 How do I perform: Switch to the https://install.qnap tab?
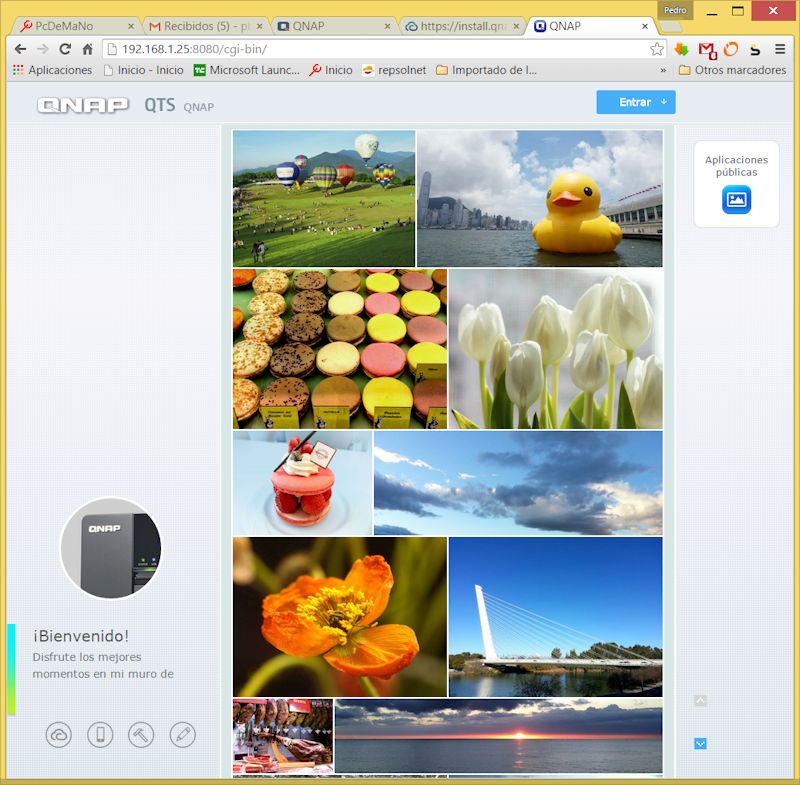(x=457, y=26)
